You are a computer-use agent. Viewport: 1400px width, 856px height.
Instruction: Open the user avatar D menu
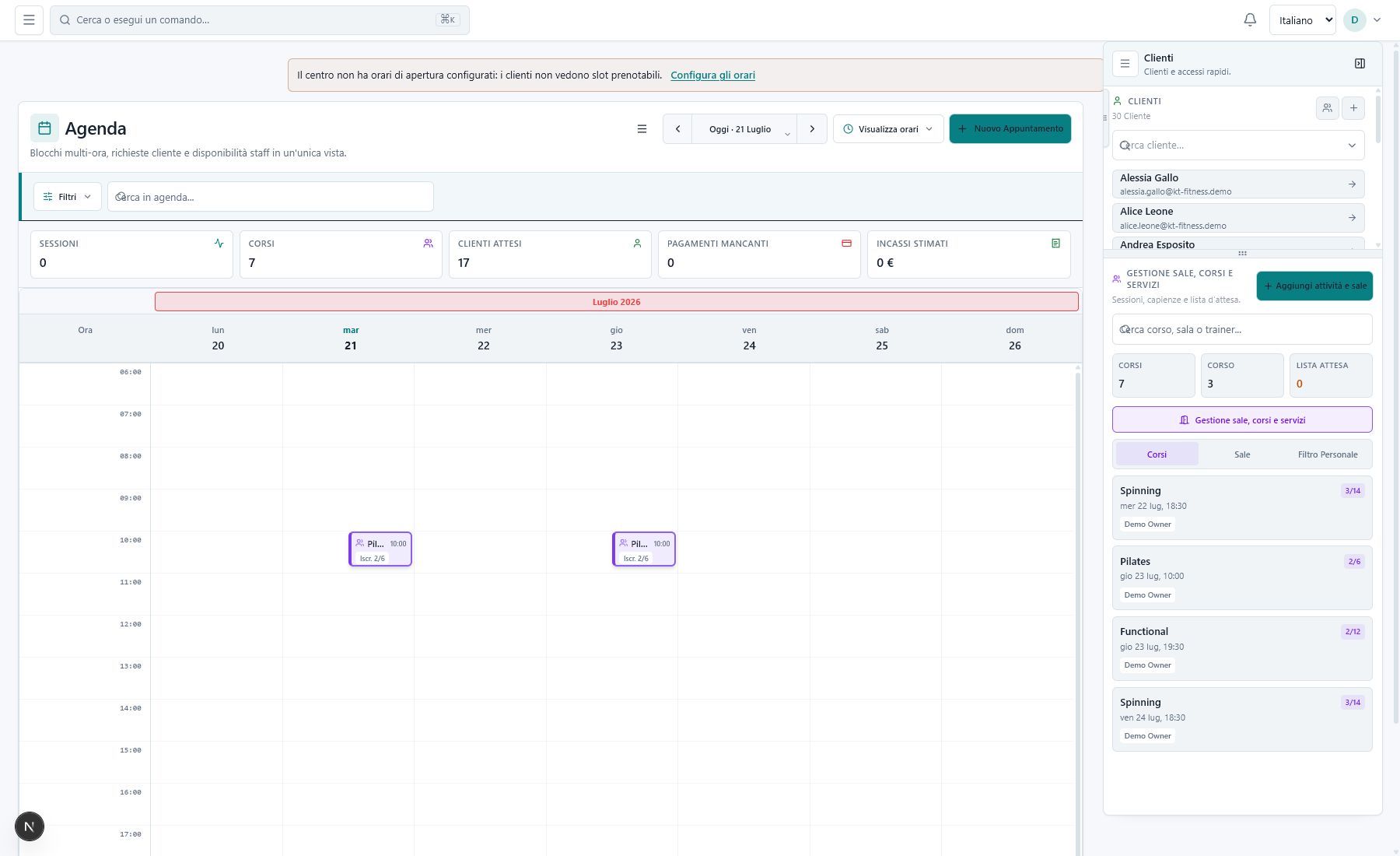[x=1355, y=20]
